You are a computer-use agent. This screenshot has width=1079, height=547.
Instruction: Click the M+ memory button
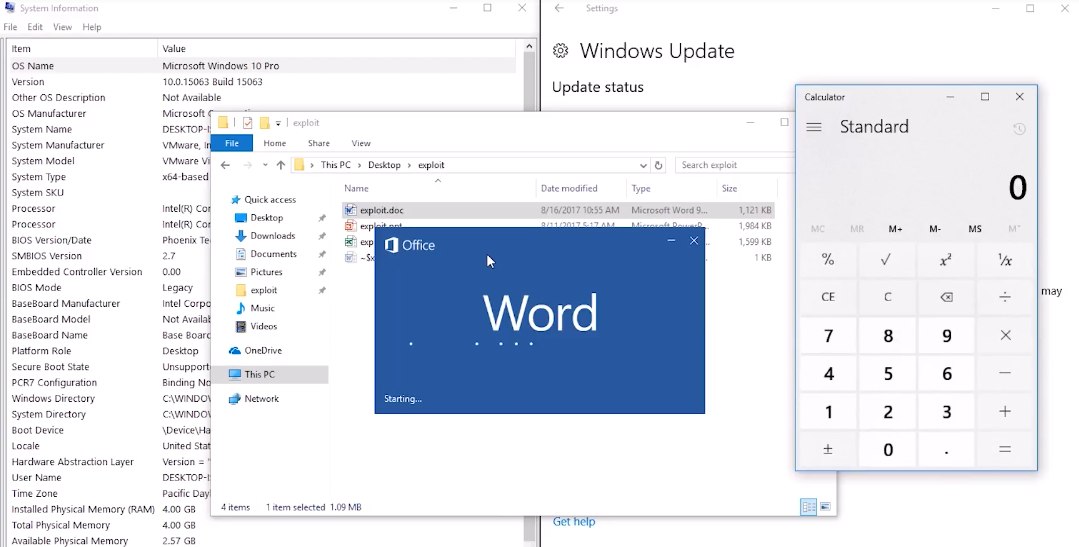895,228
